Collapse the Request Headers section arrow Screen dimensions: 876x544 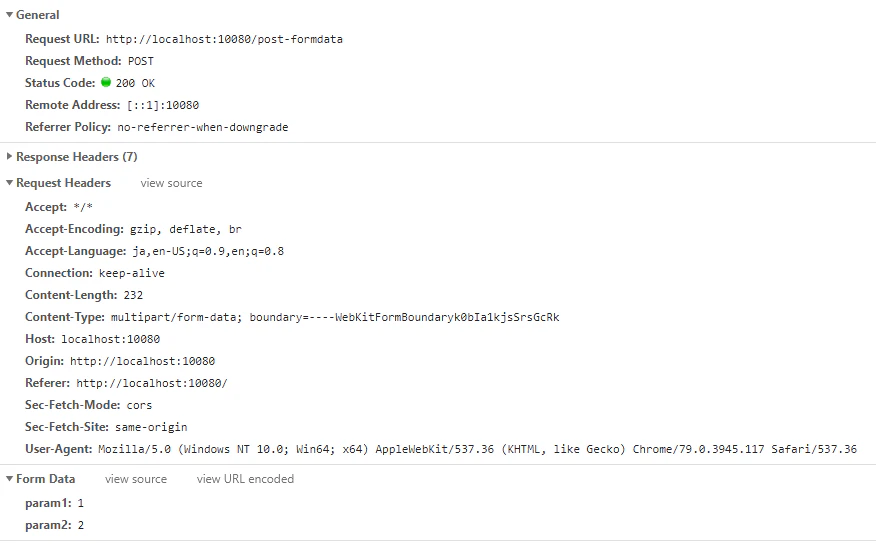9,183
